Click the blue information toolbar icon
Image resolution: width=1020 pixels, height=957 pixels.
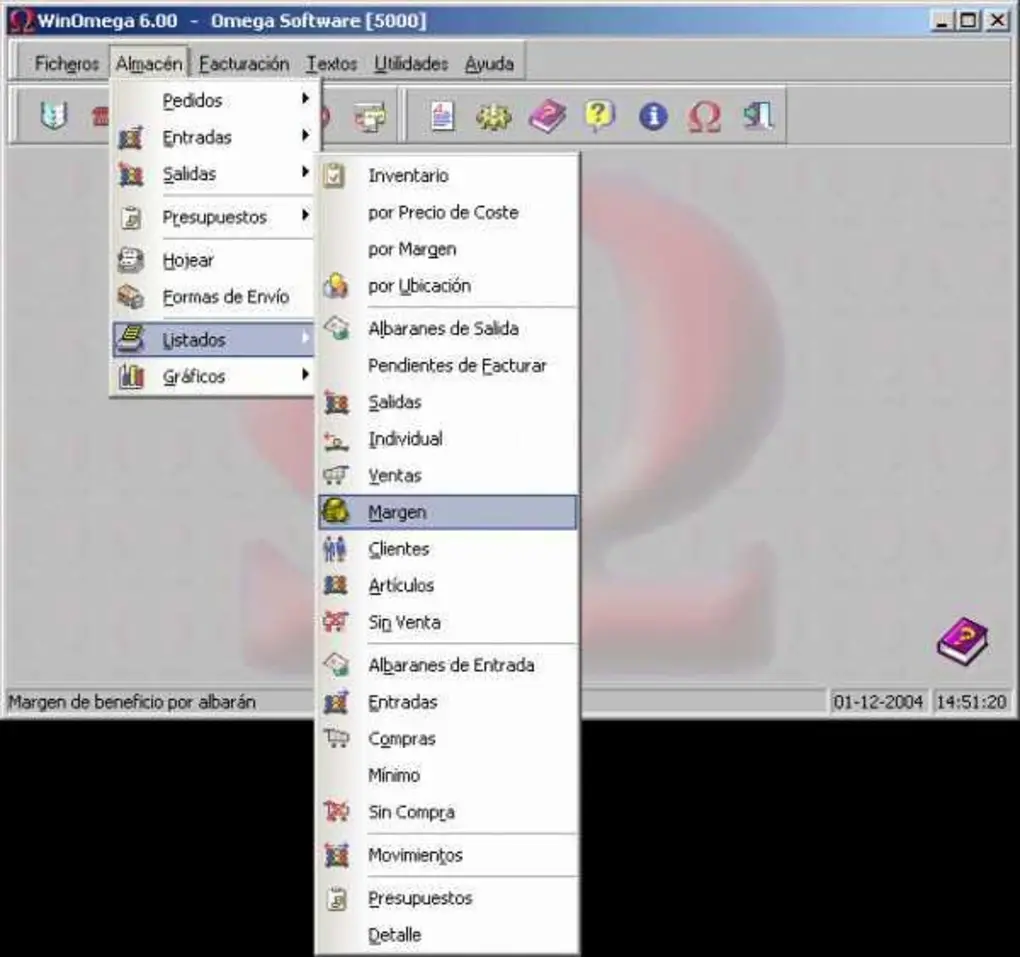pyautogui.click(x=652, y=117)
